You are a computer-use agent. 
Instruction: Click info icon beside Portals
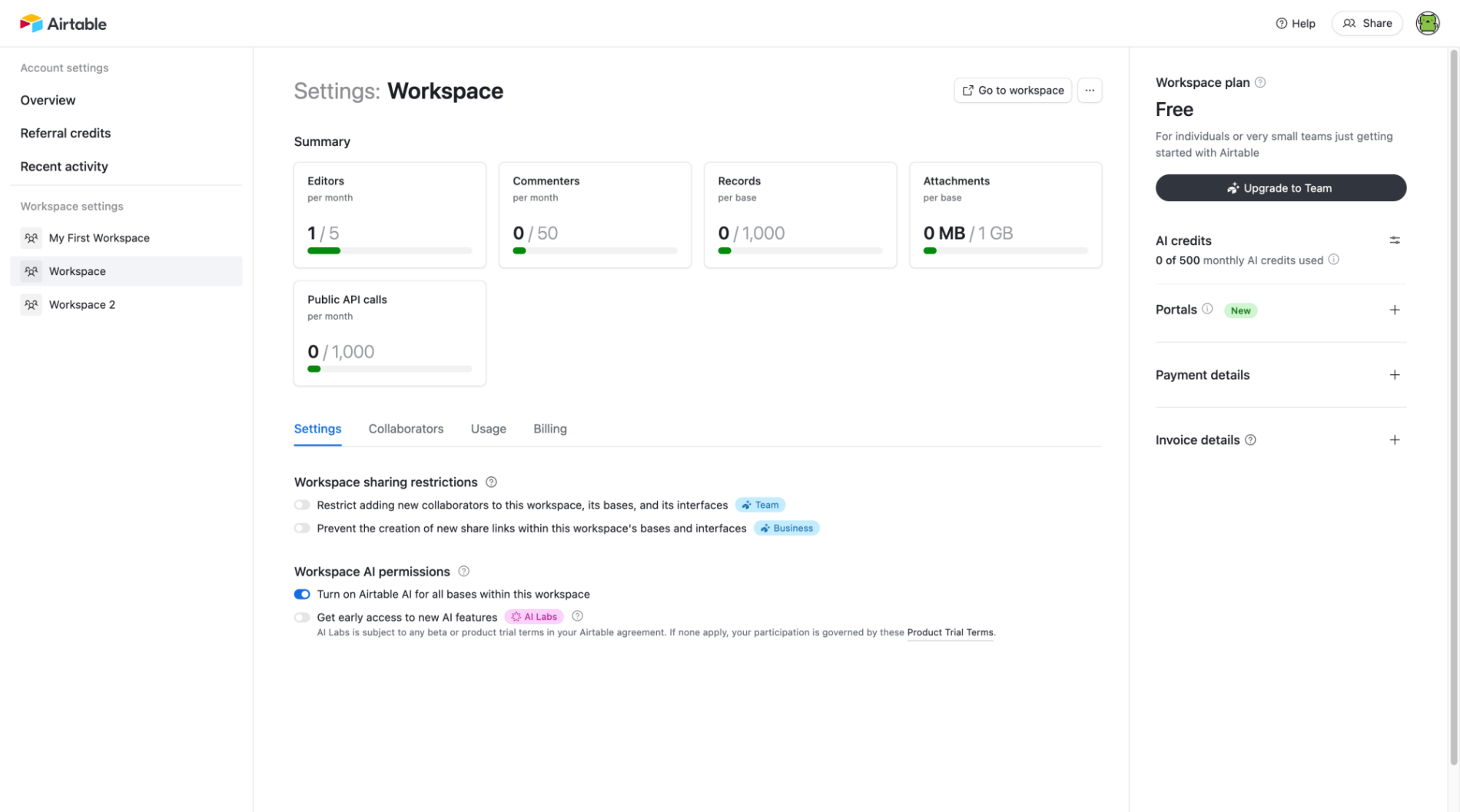1207,309
